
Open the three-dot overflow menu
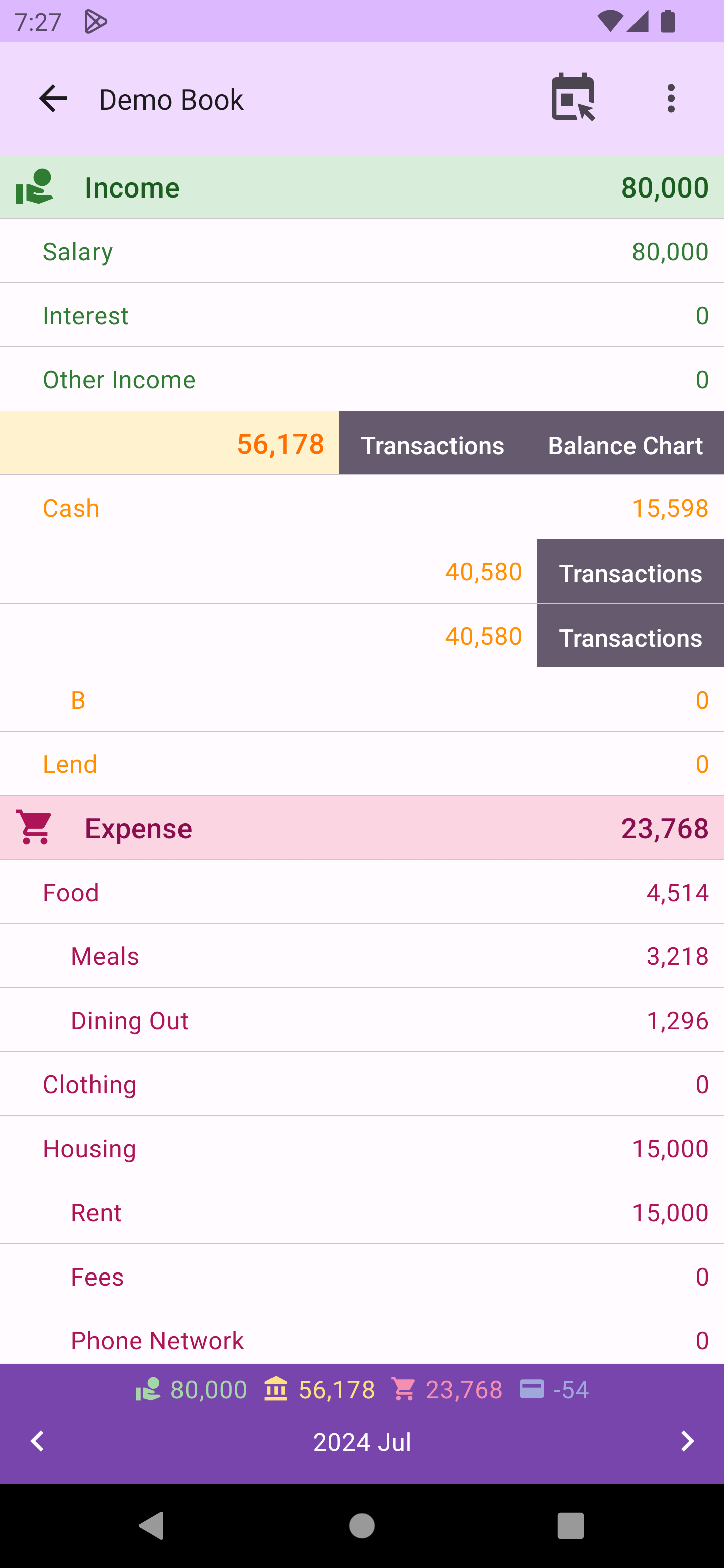670,99
